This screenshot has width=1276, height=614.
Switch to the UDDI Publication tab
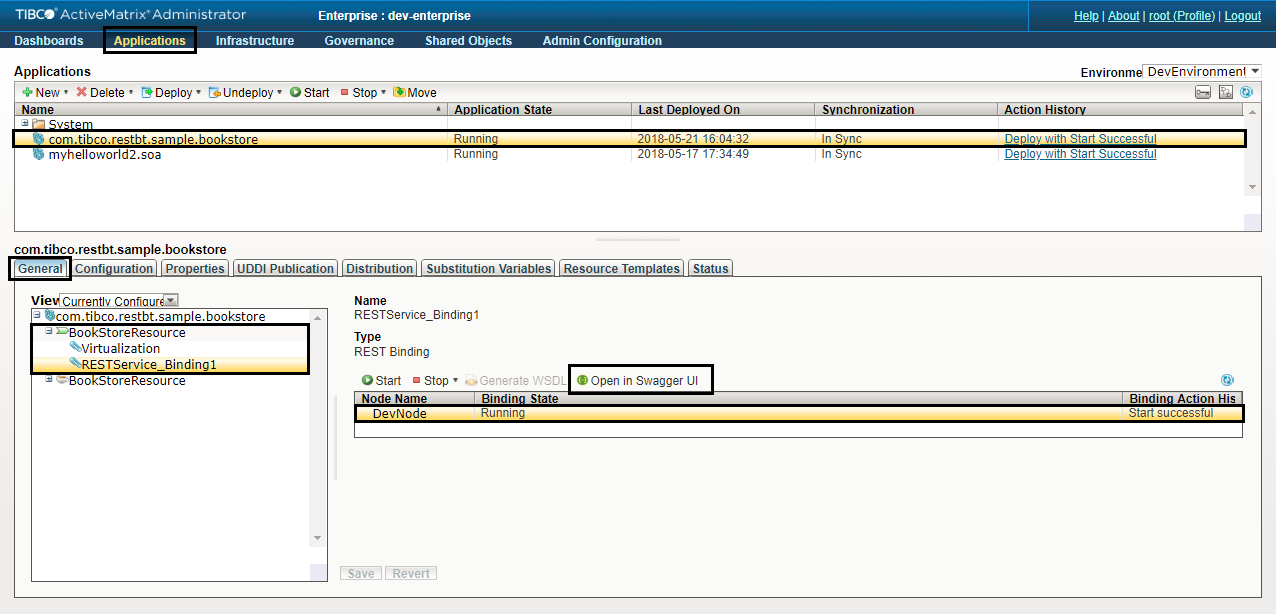286,268
